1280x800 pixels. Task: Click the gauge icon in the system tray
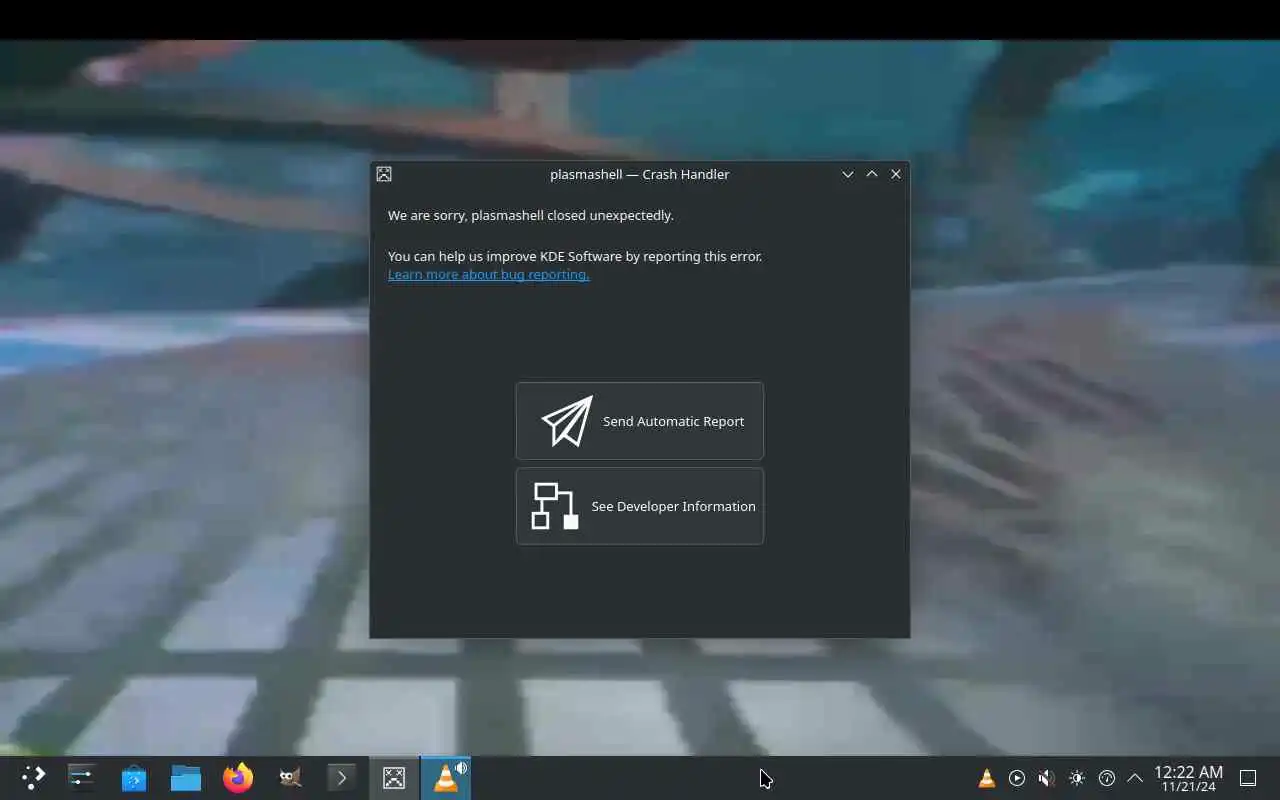[x=1107, y=778]
